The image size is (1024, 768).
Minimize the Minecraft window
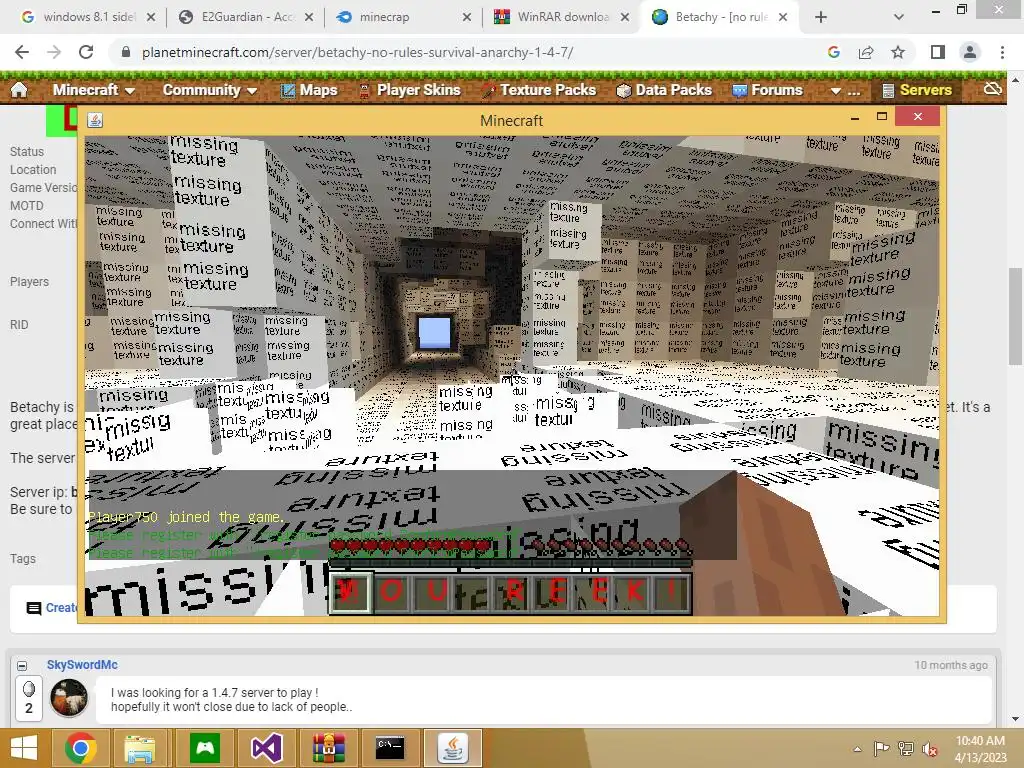pos(855,118)
